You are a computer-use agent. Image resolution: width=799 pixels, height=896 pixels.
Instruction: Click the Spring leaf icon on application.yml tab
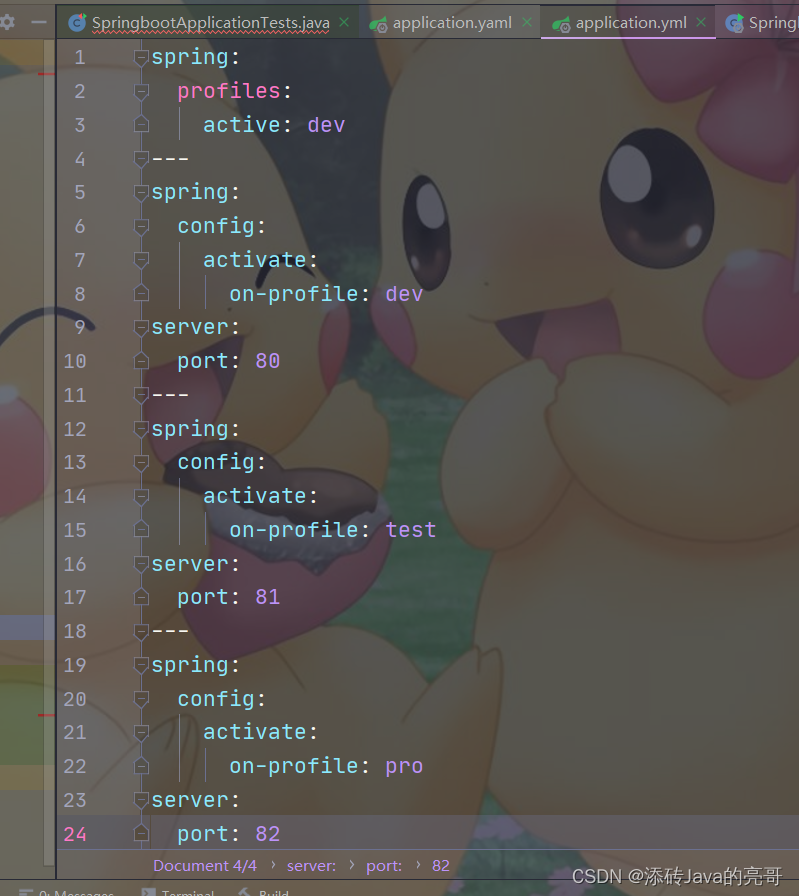561,24
